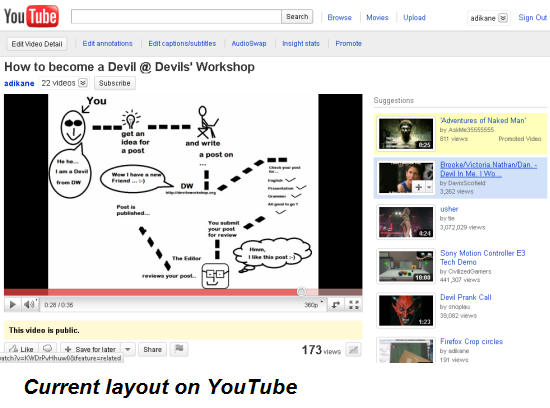550x408 pixels.
Task: Click the add-to-queue plus icon on Brooke/Victoria thumbnail
Action: [x=418, y=187]
